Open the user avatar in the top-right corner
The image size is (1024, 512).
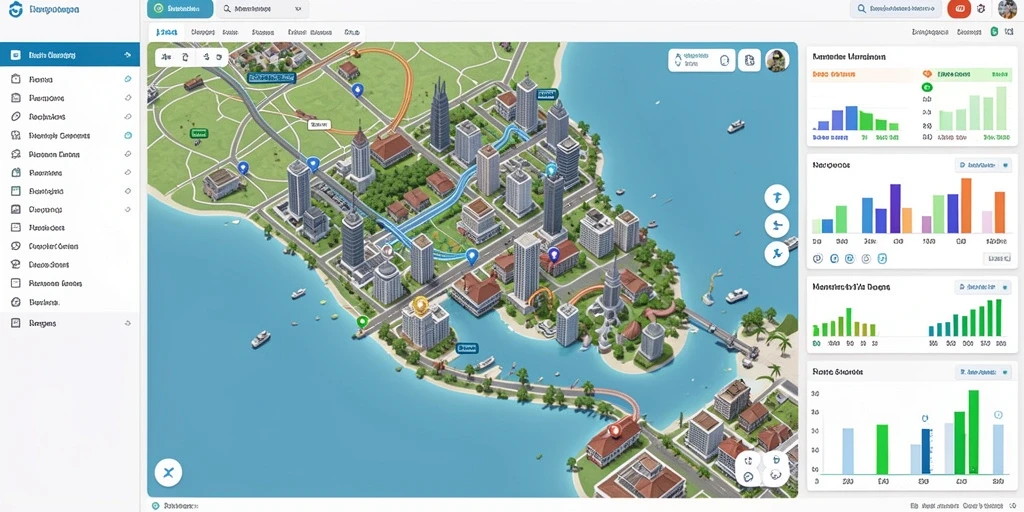pos(1007,9)
